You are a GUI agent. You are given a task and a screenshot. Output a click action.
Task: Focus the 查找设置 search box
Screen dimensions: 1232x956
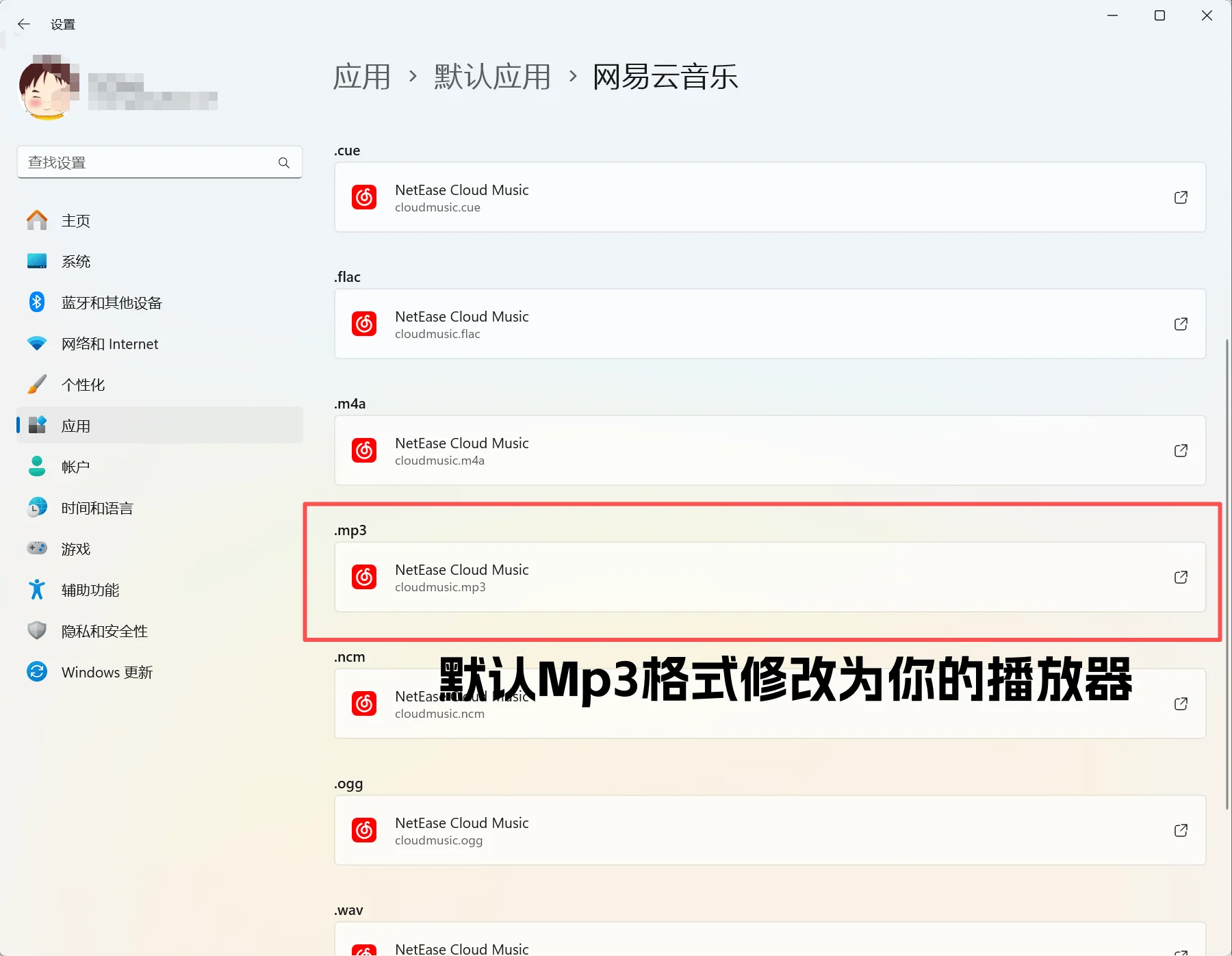[159, 162]
